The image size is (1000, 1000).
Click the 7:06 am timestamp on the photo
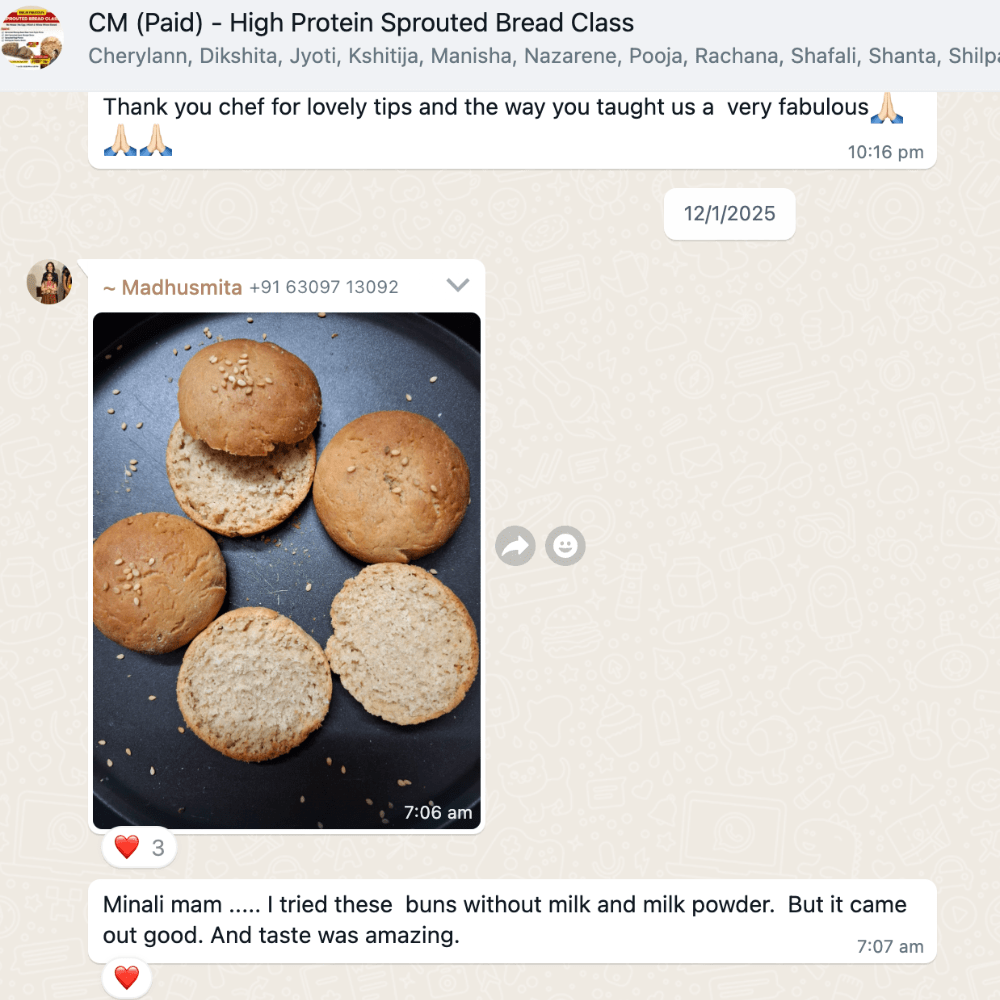[x=438, y=812]
